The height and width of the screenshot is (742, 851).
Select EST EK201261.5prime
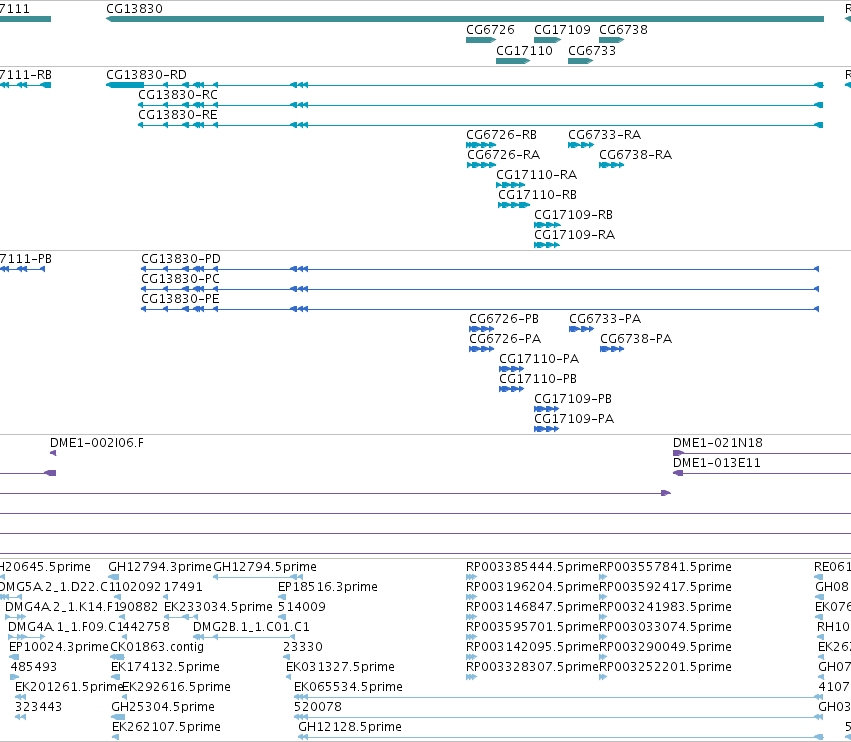20,697
